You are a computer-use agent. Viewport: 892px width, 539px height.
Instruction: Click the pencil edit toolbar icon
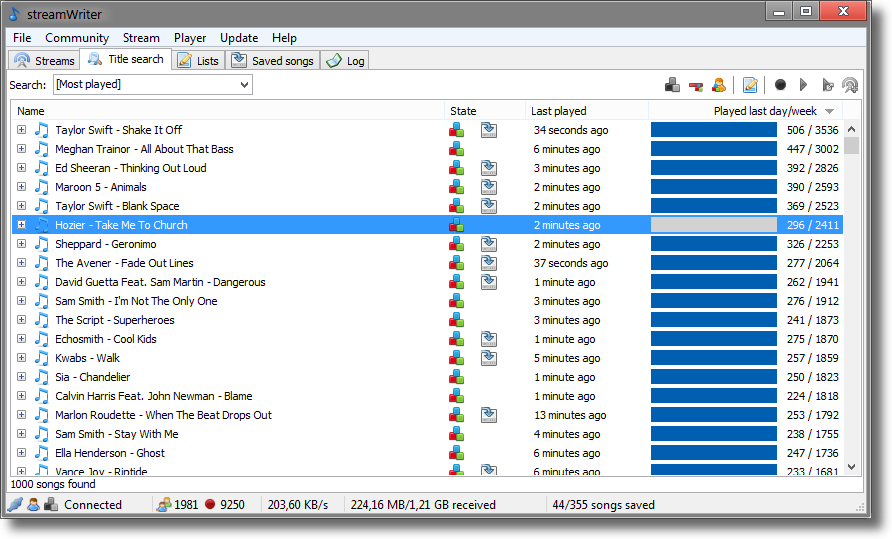pyautogui.click(x=750, y=85)
